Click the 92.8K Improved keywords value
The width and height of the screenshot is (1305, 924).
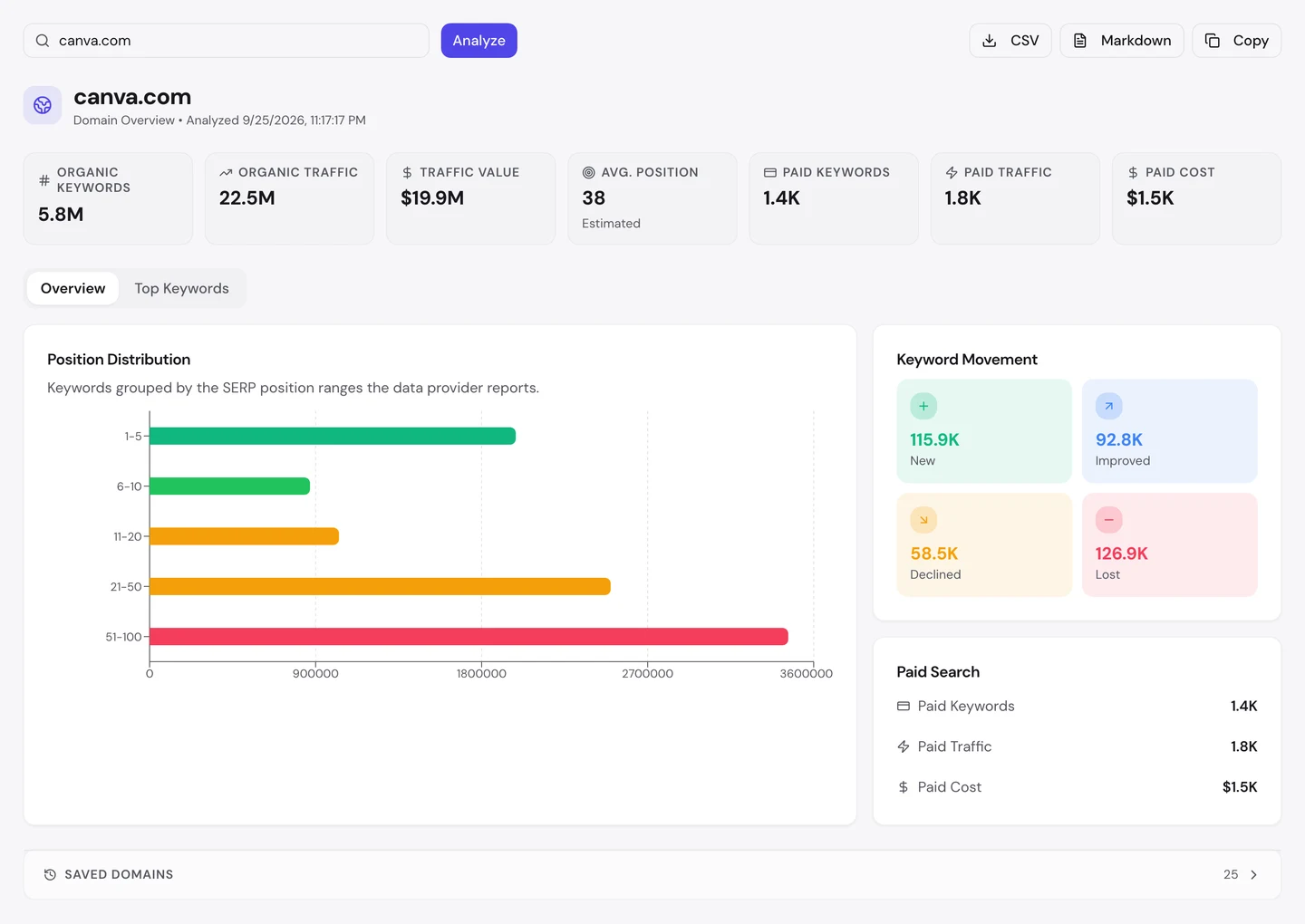click(x=1119, y=439)
